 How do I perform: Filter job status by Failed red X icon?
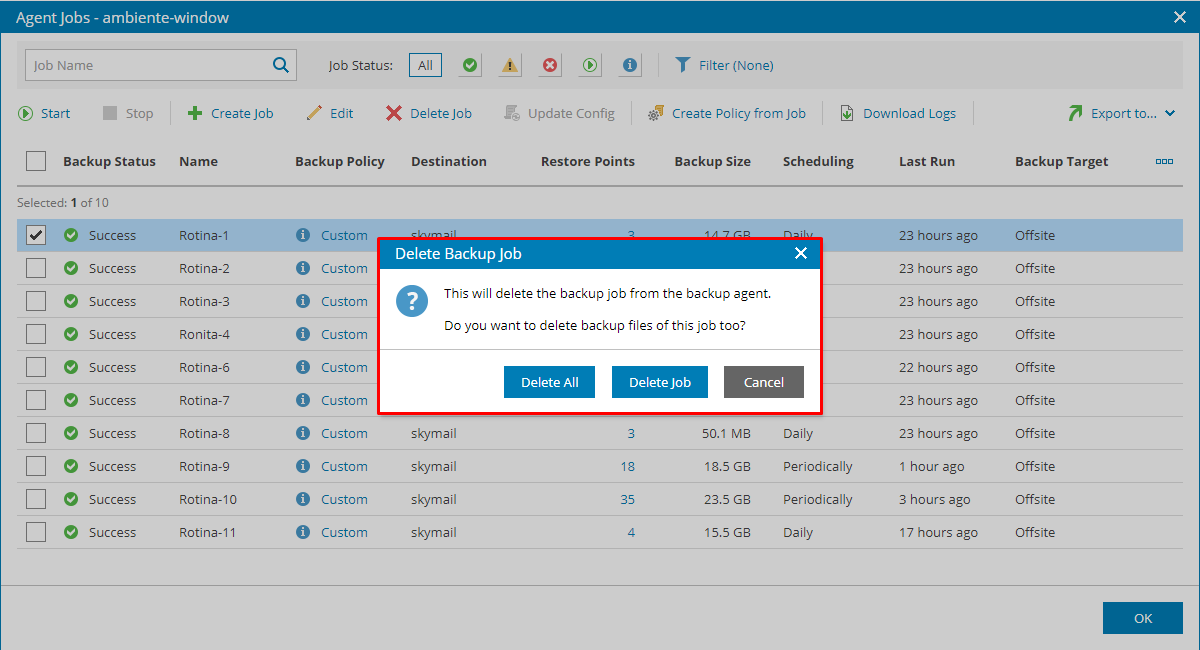coord(550,65)
